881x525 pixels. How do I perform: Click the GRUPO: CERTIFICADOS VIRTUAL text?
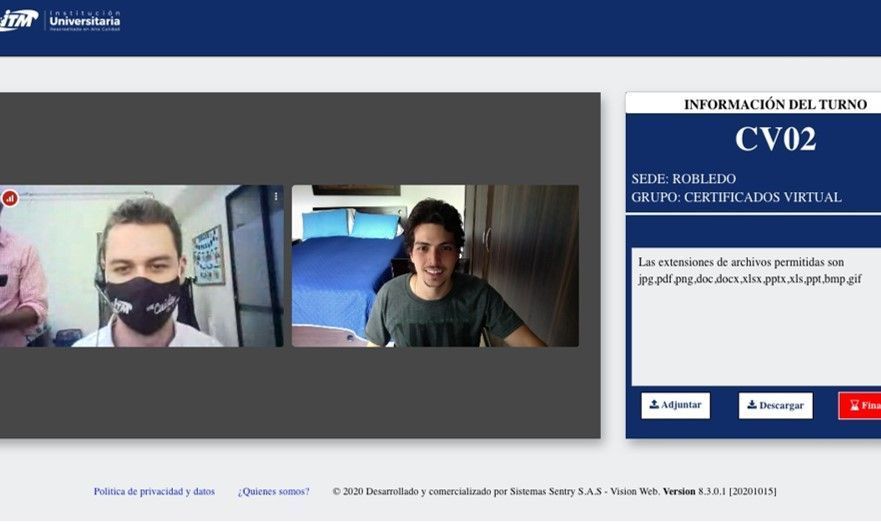(736, 197)
